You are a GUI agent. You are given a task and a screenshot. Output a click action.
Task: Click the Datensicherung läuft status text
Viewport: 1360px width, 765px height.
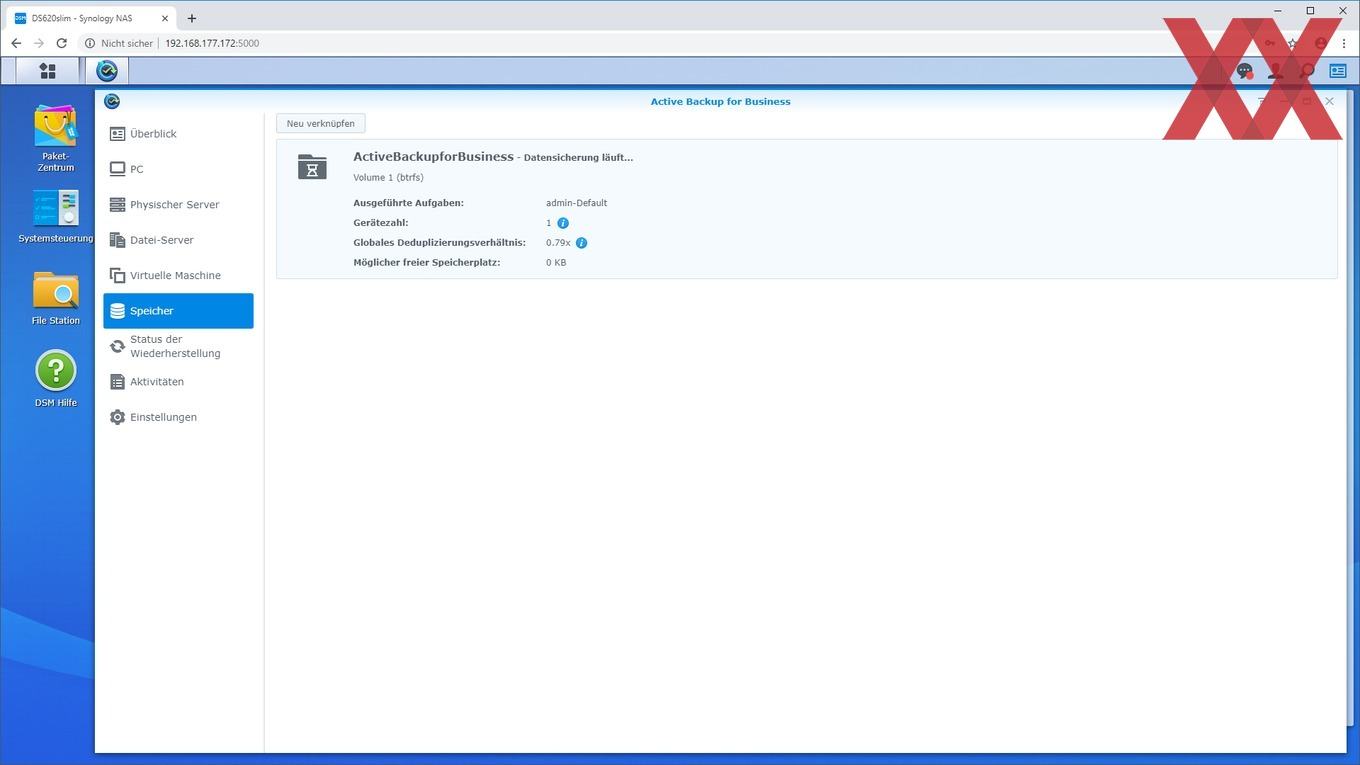point(579,158)
